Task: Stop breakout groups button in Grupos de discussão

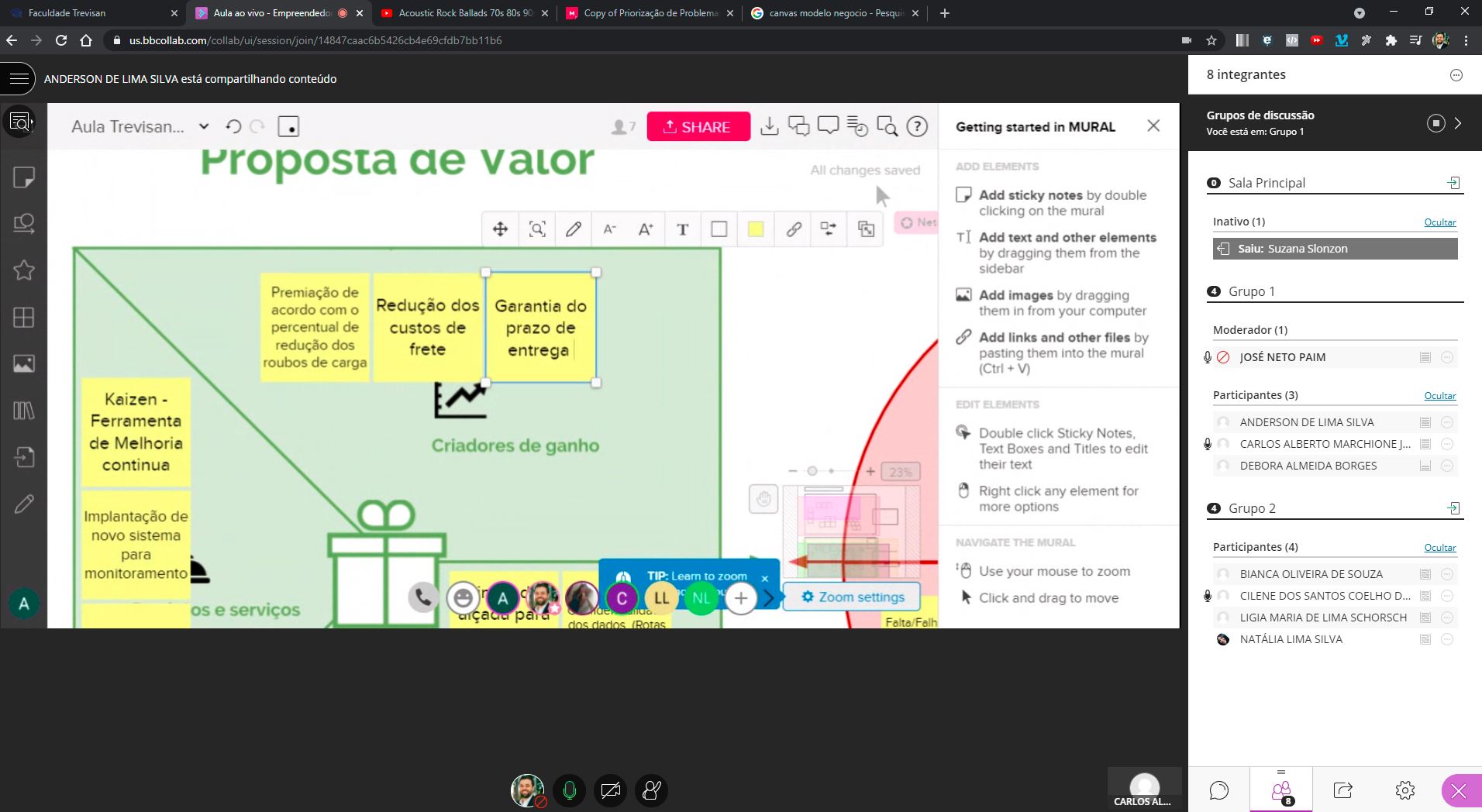Action: point(1435,123)
